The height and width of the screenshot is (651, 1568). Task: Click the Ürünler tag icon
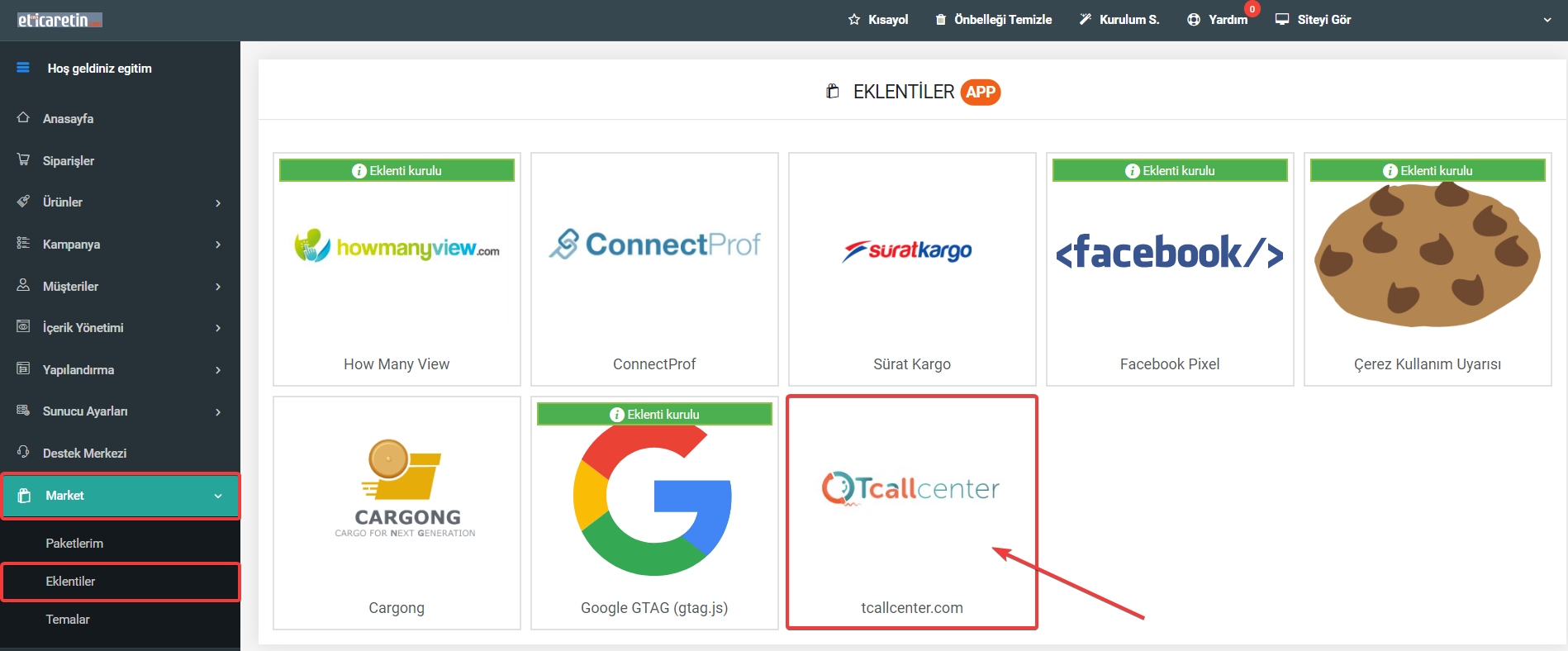(23, 202)
